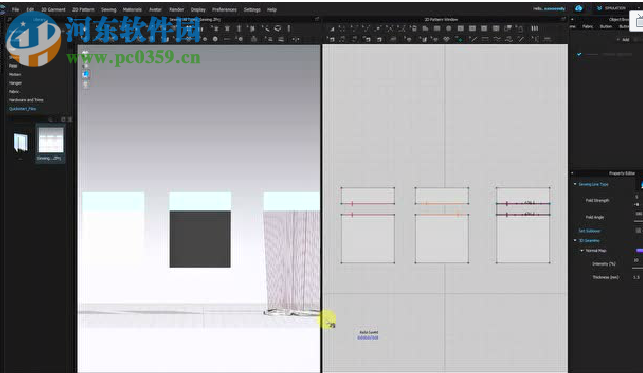This screenshot has width=643, height=373.
Task: Toggle the checked item in Object Browser list
Action: point(579,54)
